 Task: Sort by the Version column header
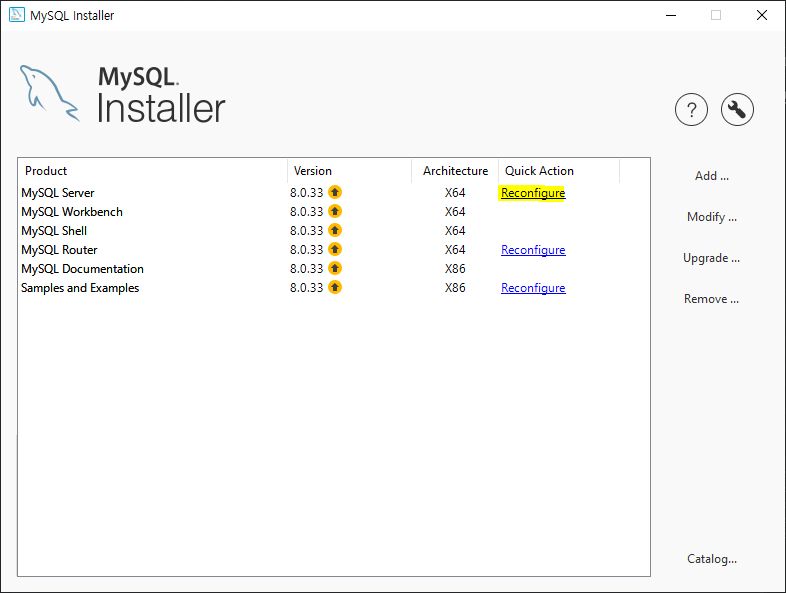(349, 171)
